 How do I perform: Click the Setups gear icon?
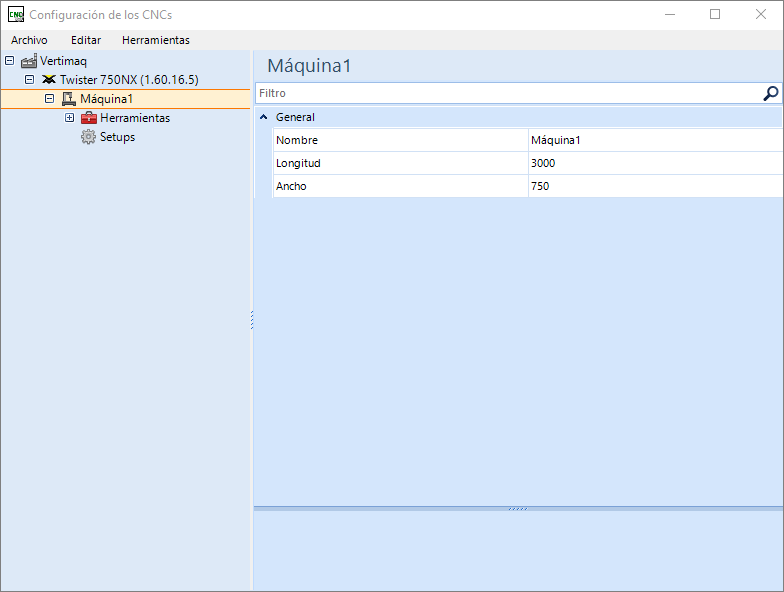(88, 136)
